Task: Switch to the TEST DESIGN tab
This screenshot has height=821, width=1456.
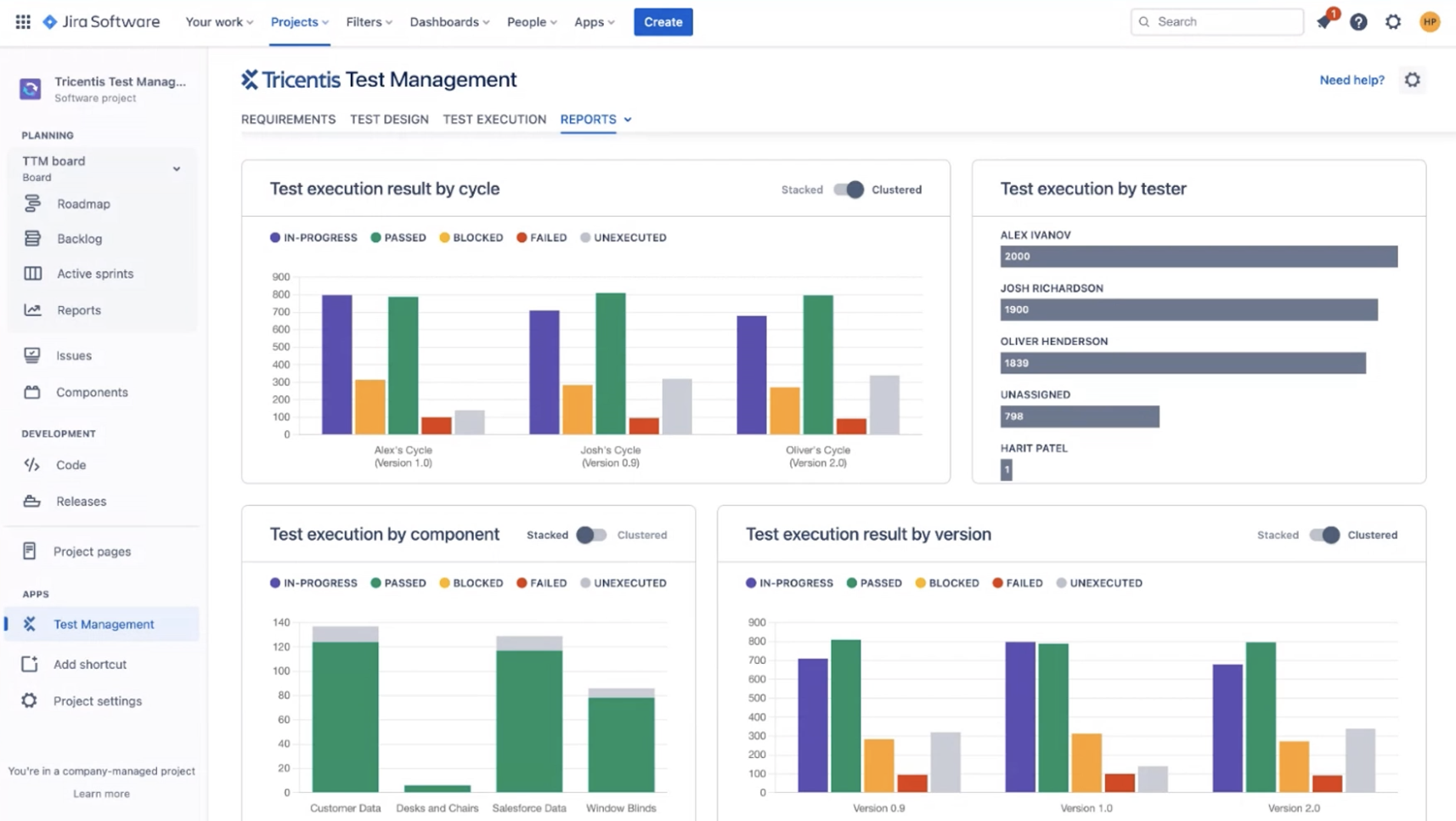Action: (x=389, y=120)
